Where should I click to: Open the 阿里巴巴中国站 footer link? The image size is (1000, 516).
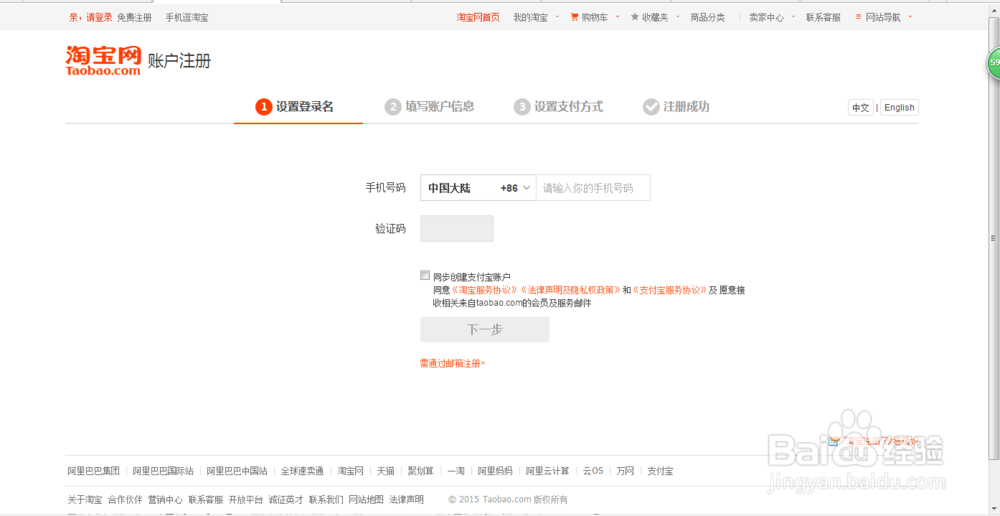pos(237,471)
